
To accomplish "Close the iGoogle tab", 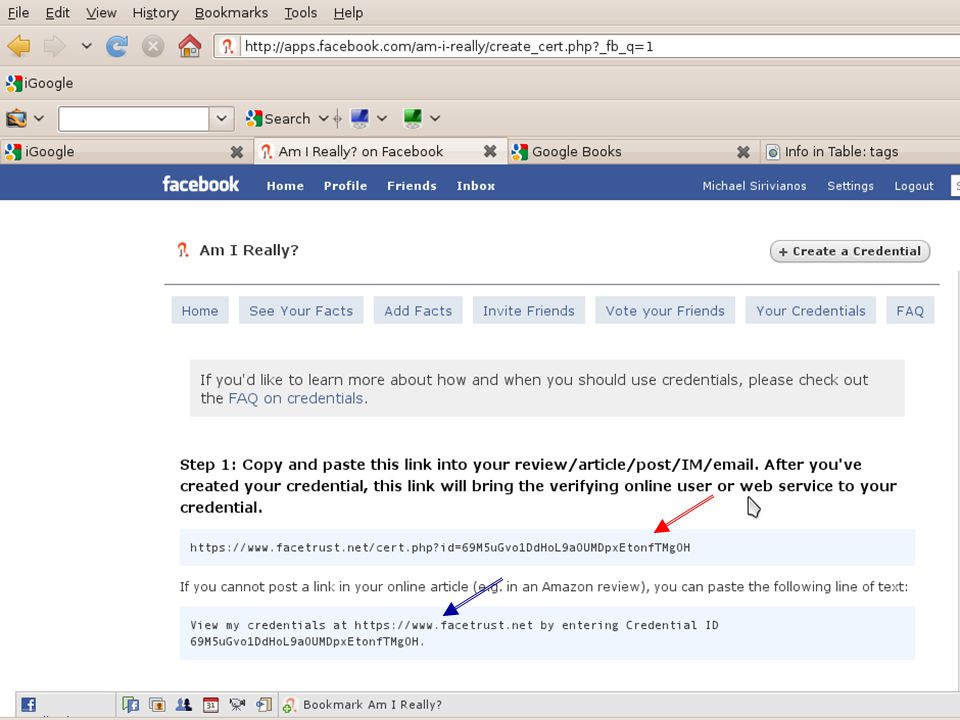I will click(237, 152).
